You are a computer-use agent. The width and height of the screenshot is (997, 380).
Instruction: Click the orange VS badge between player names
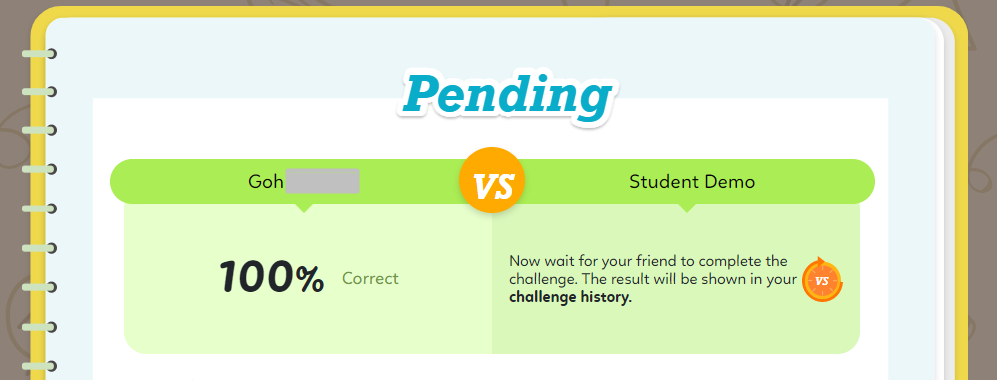(492, 181)
